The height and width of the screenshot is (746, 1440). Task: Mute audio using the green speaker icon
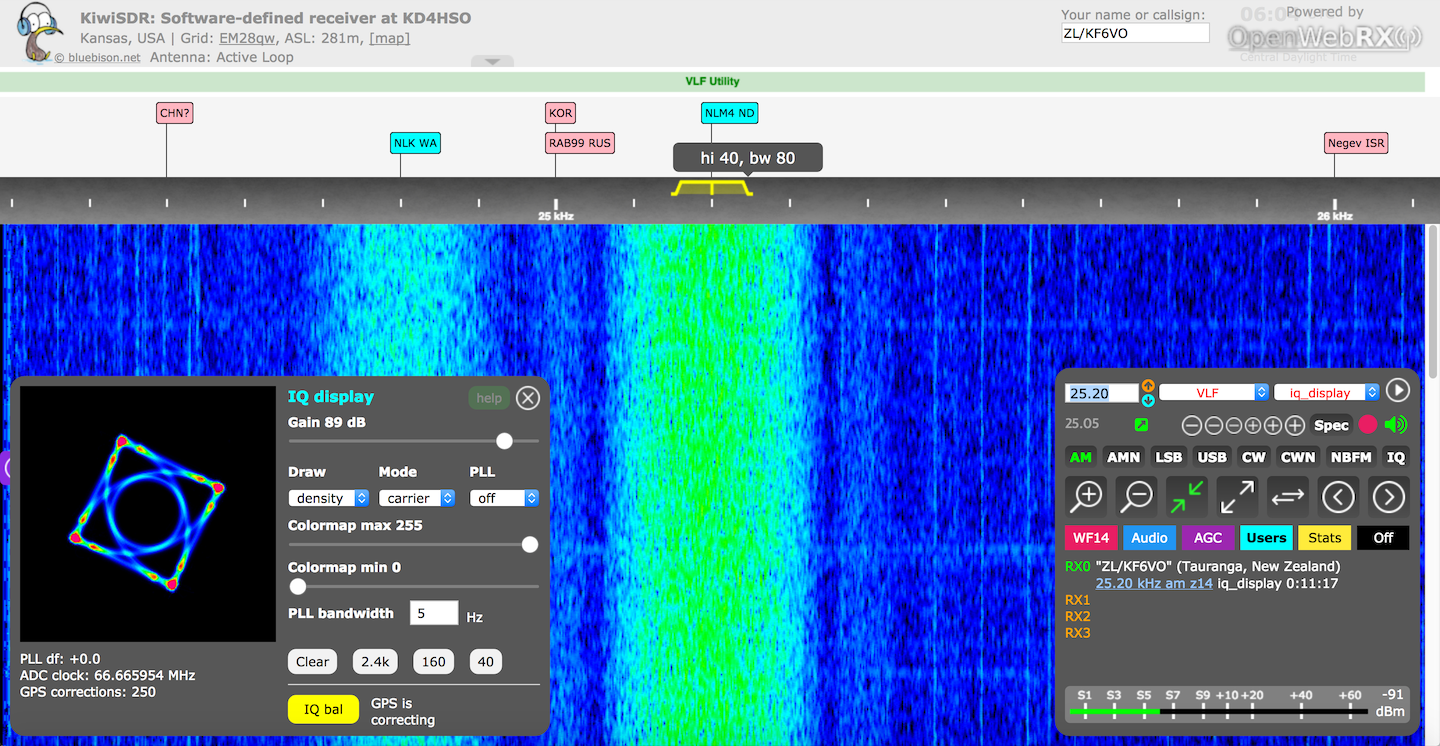(x=1395, y=425)
